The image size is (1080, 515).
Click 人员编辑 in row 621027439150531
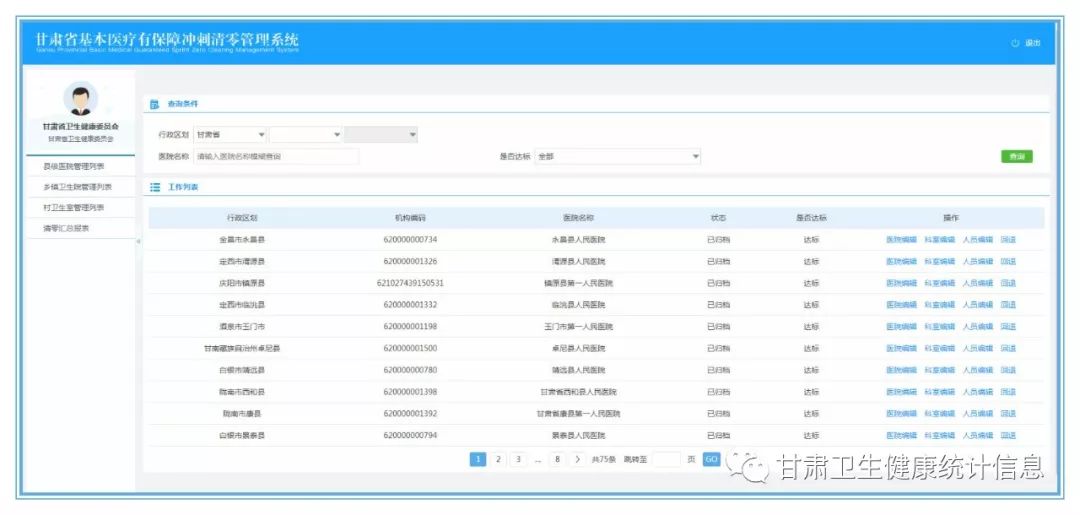978,283
